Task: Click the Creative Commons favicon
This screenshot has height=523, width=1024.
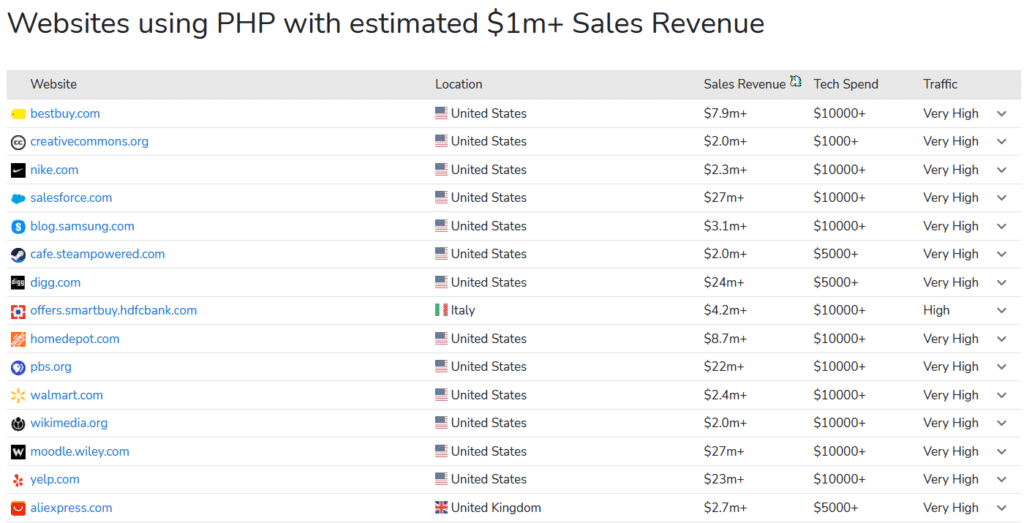Action: (18, 142)
